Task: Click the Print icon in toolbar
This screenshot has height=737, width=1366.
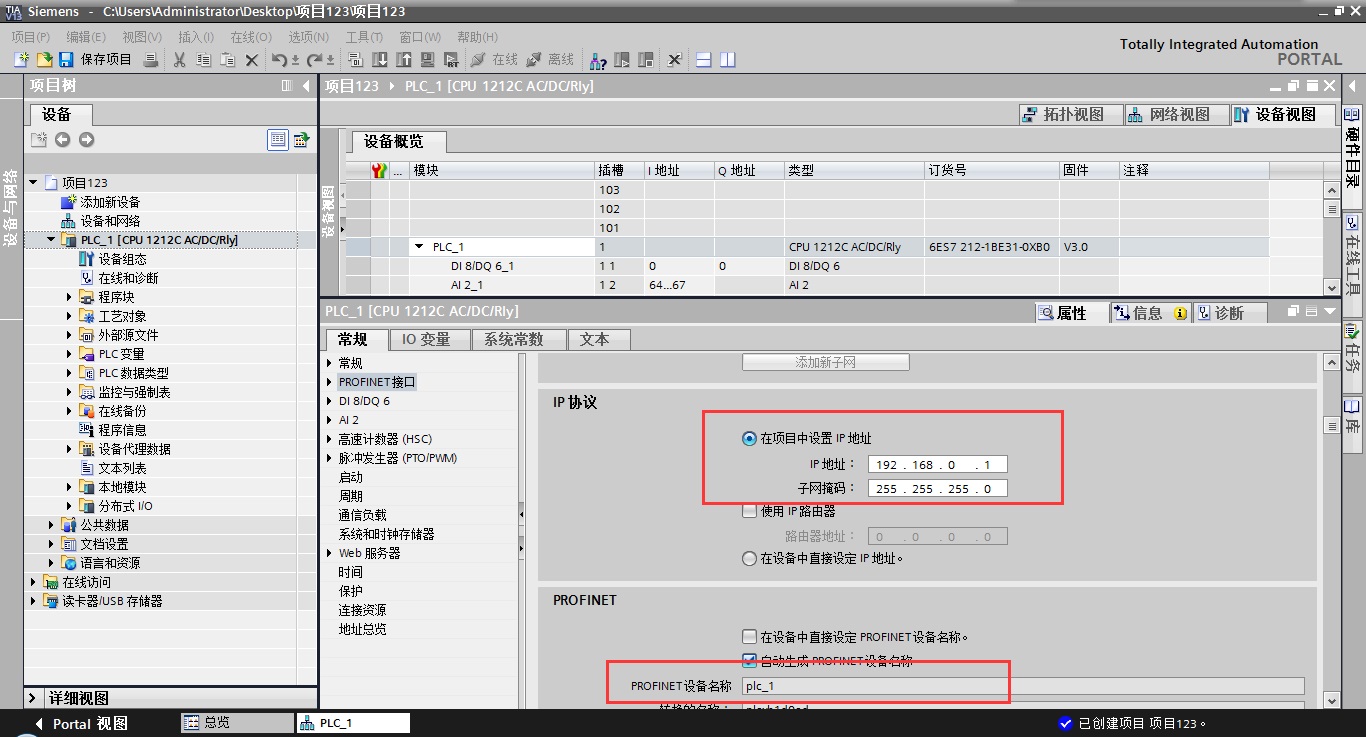Action: pos(151,60)
